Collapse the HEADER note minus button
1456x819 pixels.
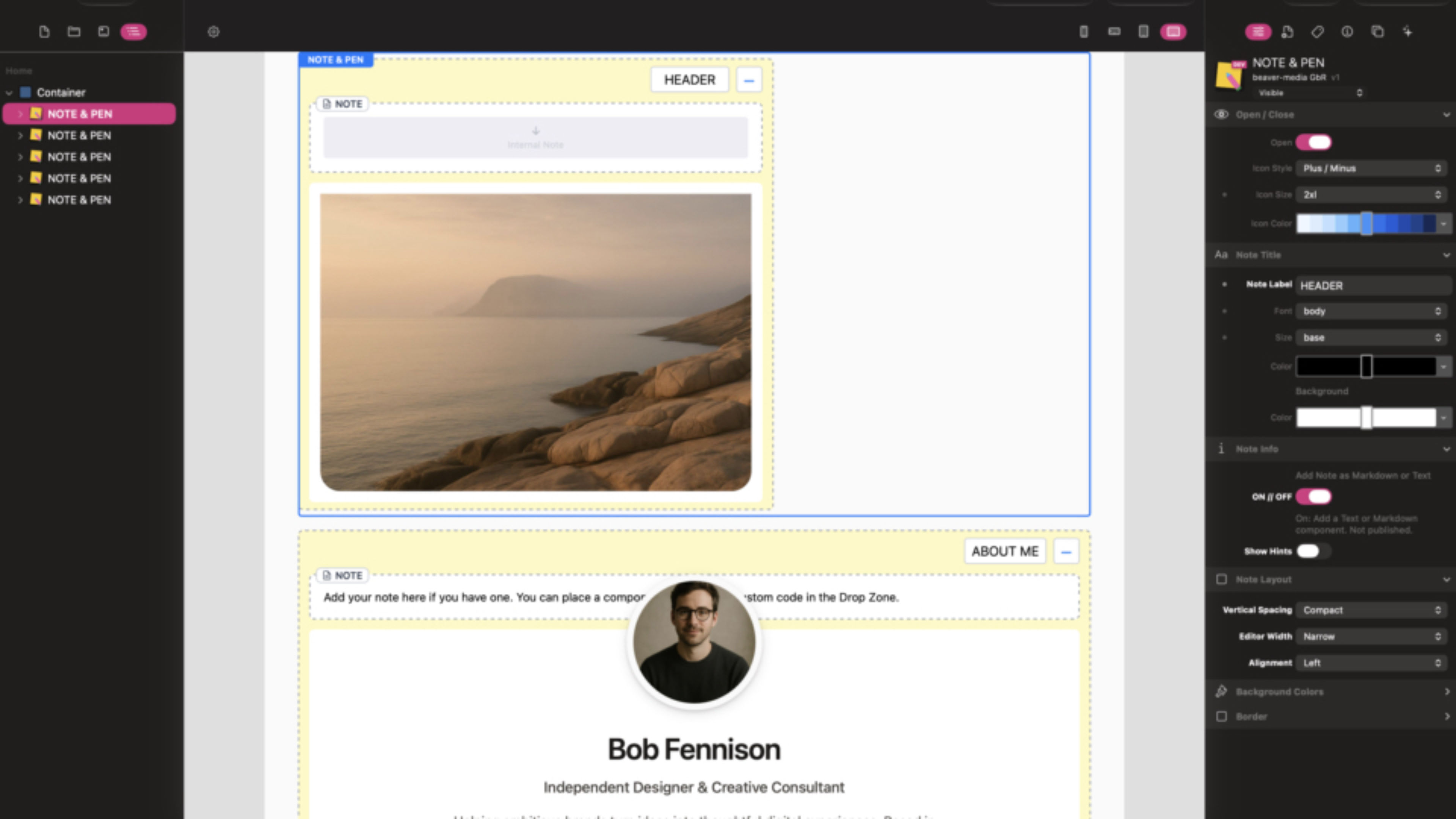(749, 80)
